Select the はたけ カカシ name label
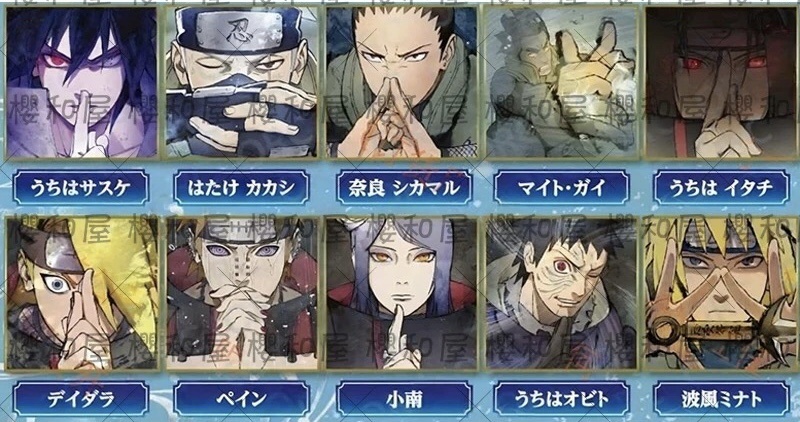800x422 pixels. 241,188
